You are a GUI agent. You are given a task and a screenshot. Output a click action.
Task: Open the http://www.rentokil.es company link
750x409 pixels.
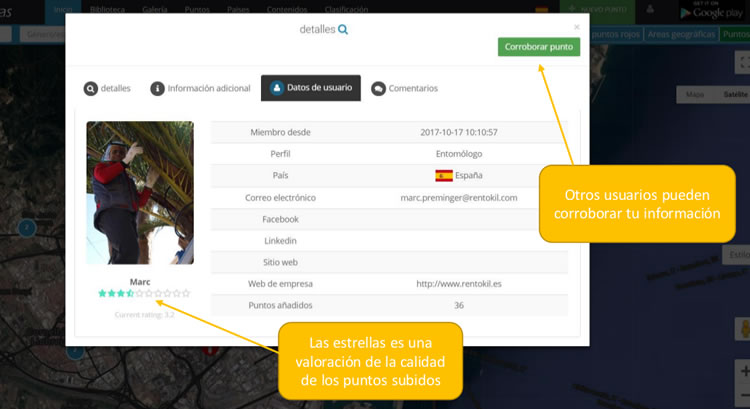[x=459, y=284]
